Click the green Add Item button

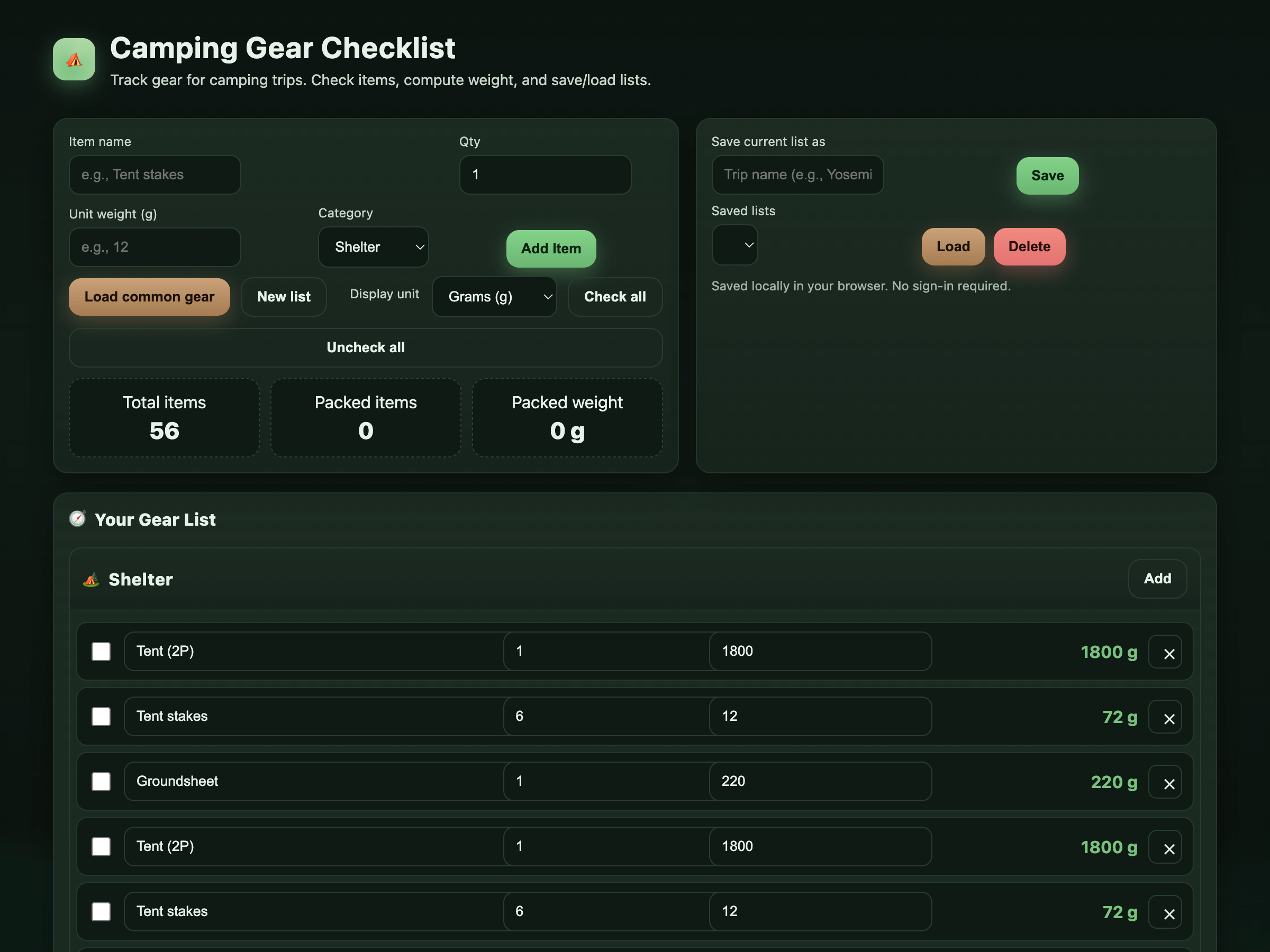[551, 249]
